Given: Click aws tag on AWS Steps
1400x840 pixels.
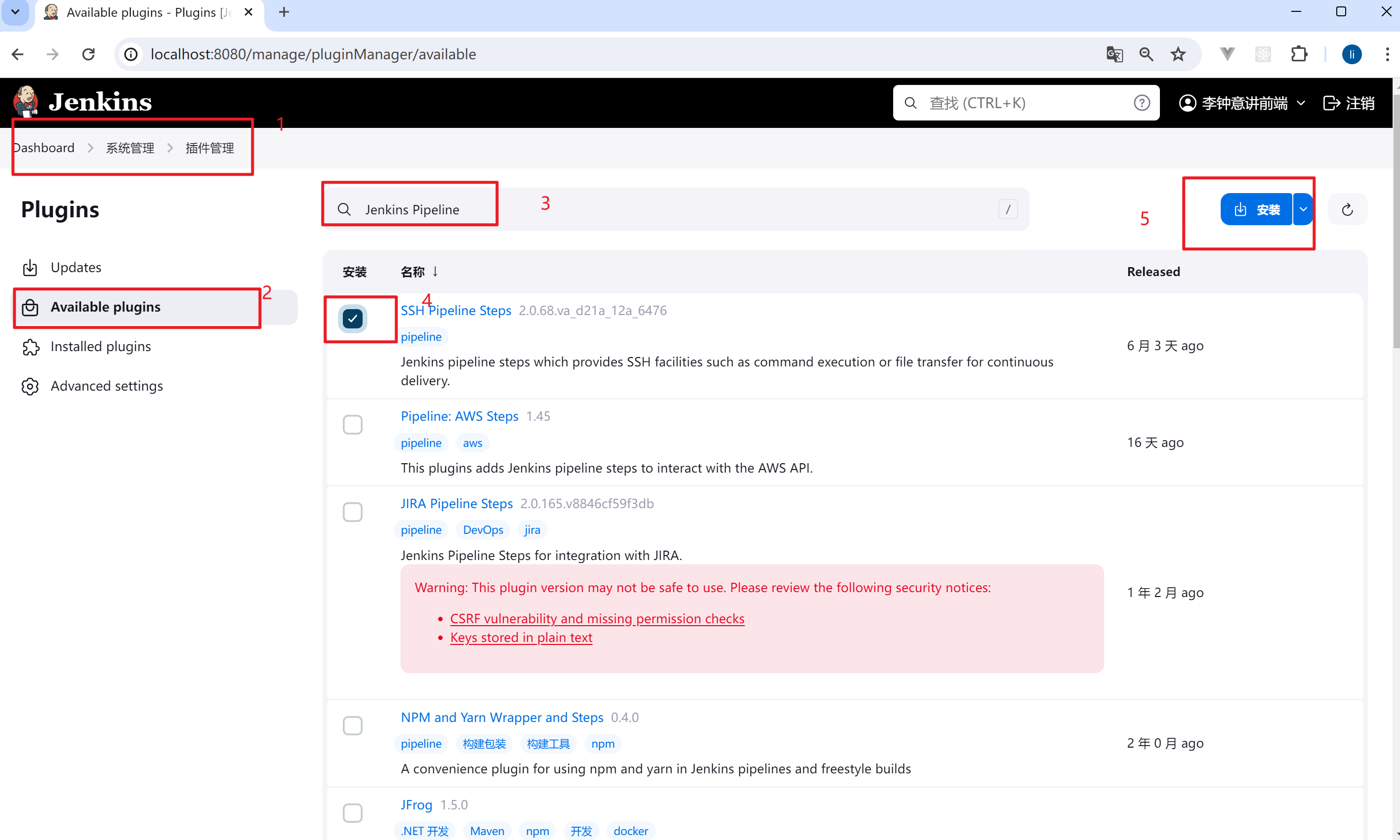Looking at the screenshot, I should coord(472,442).
